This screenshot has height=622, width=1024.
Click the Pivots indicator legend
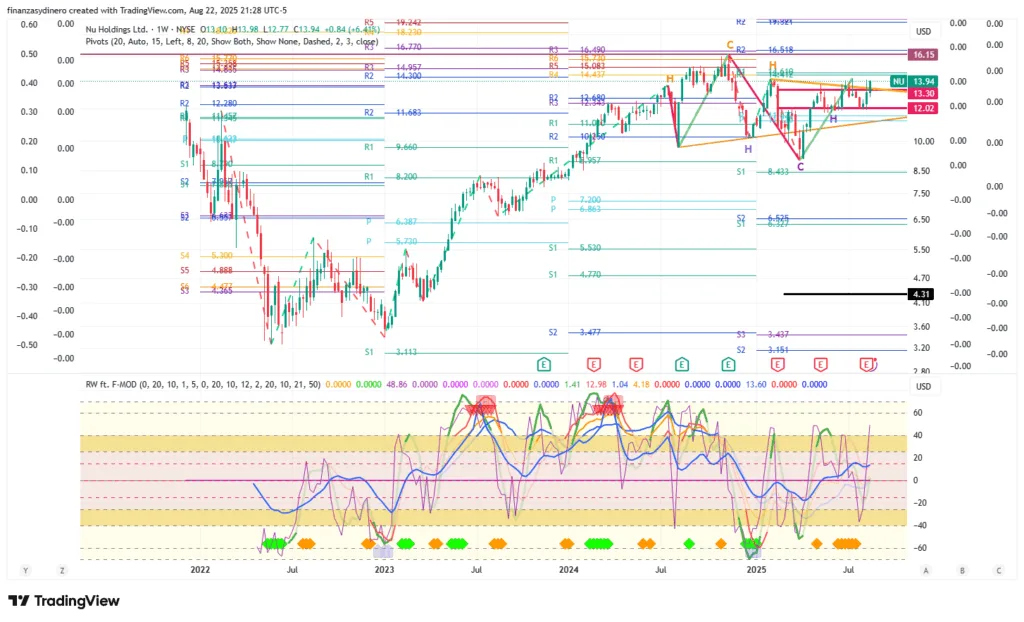pos(232,41)
